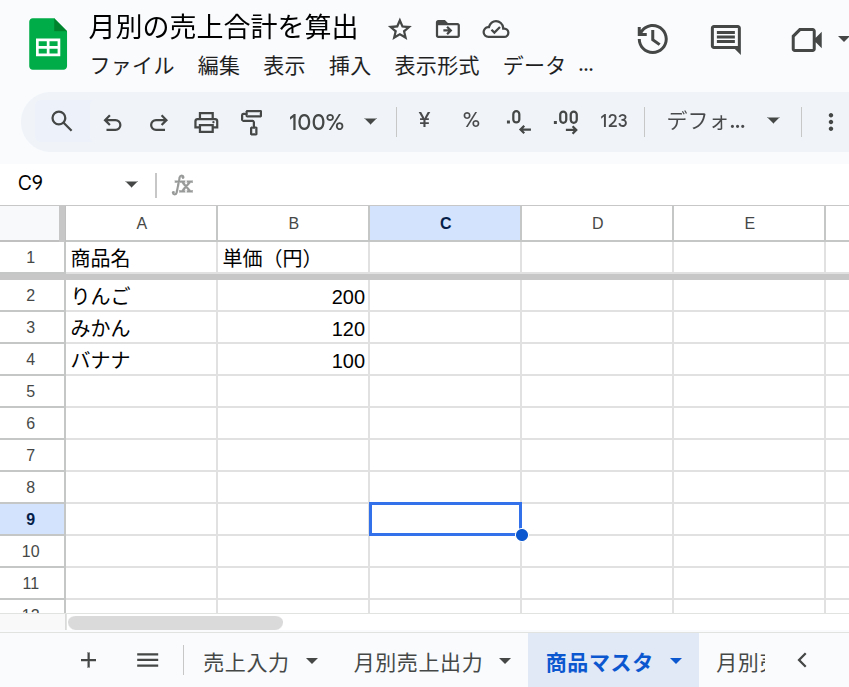Open the zoom level dropdown
The height and width of the screenshot is (687, 849).
(333, 121)
